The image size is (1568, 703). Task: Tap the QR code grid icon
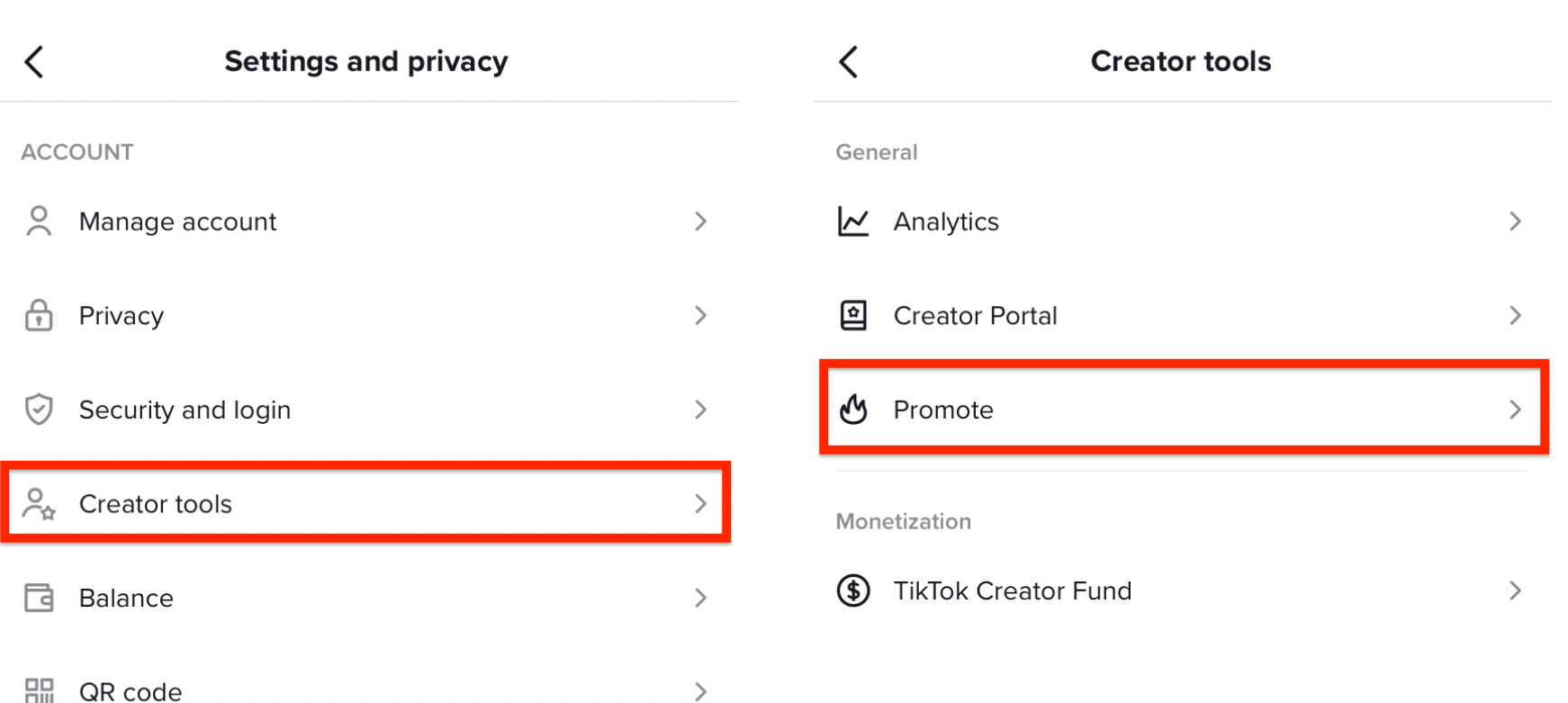click(39, 691)
